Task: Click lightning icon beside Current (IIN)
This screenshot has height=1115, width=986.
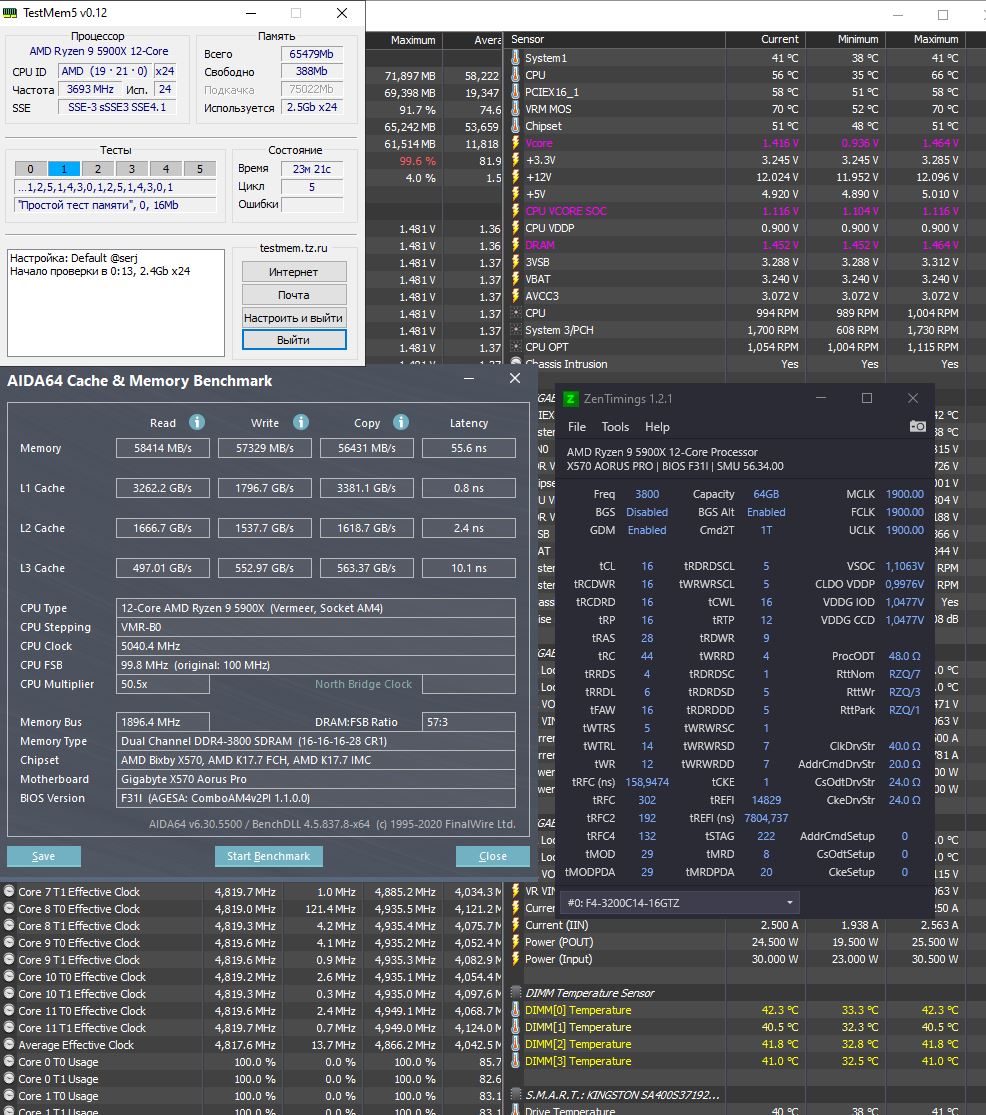Action: [x=515, y=924]
